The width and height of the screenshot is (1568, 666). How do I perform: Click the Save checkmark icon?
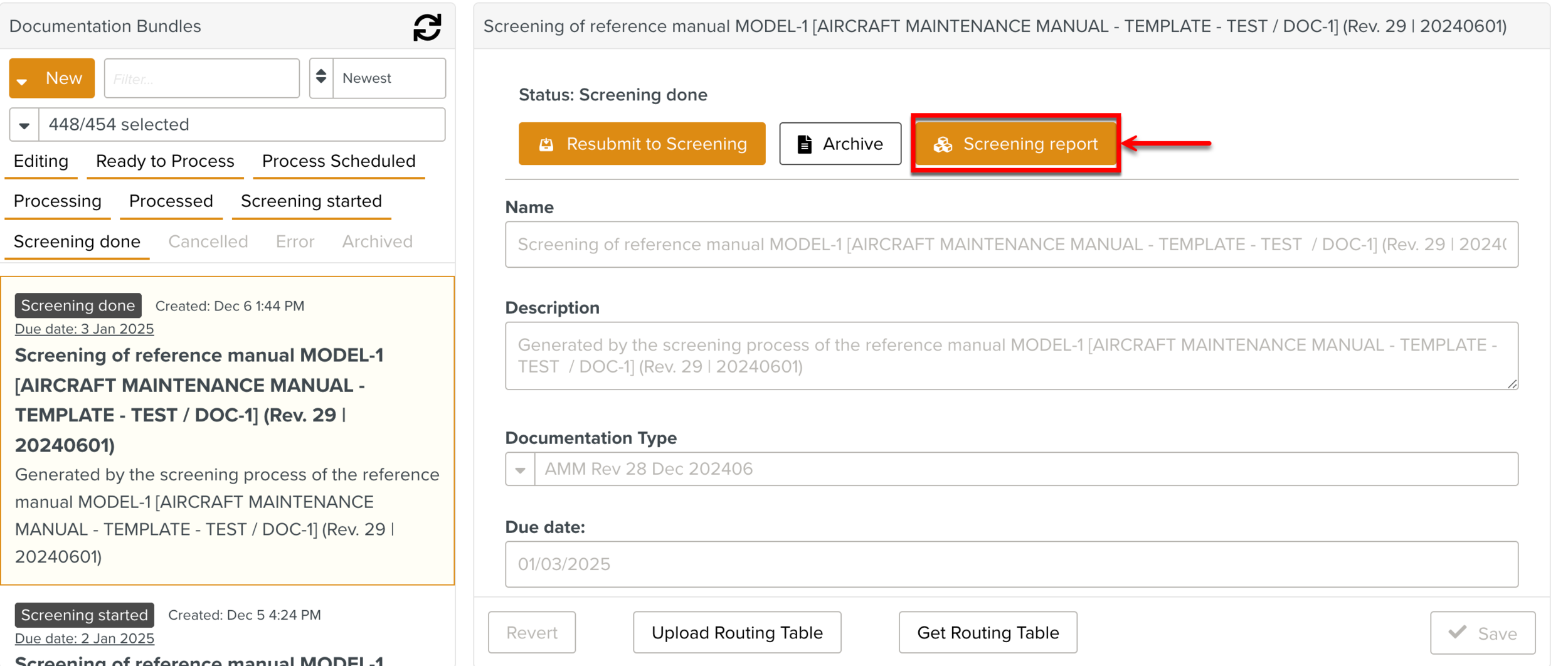coord(1457,632)
